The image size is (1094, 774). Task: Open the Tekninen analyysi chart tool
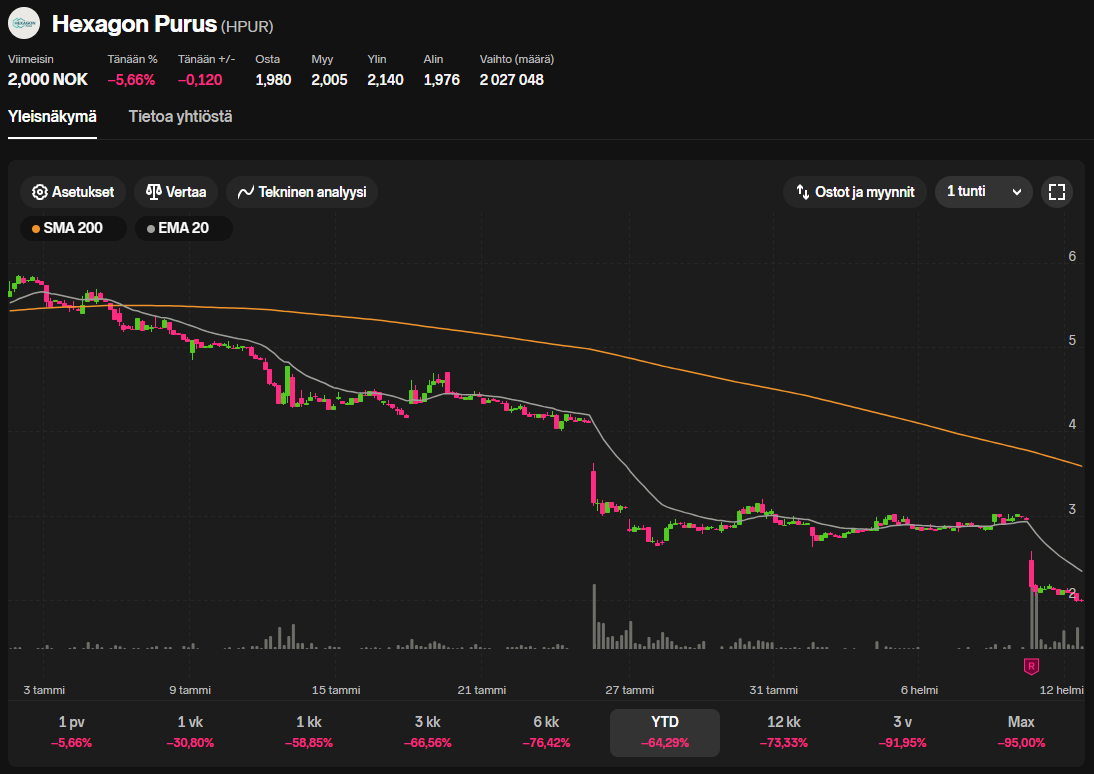[x=302, y=192]
